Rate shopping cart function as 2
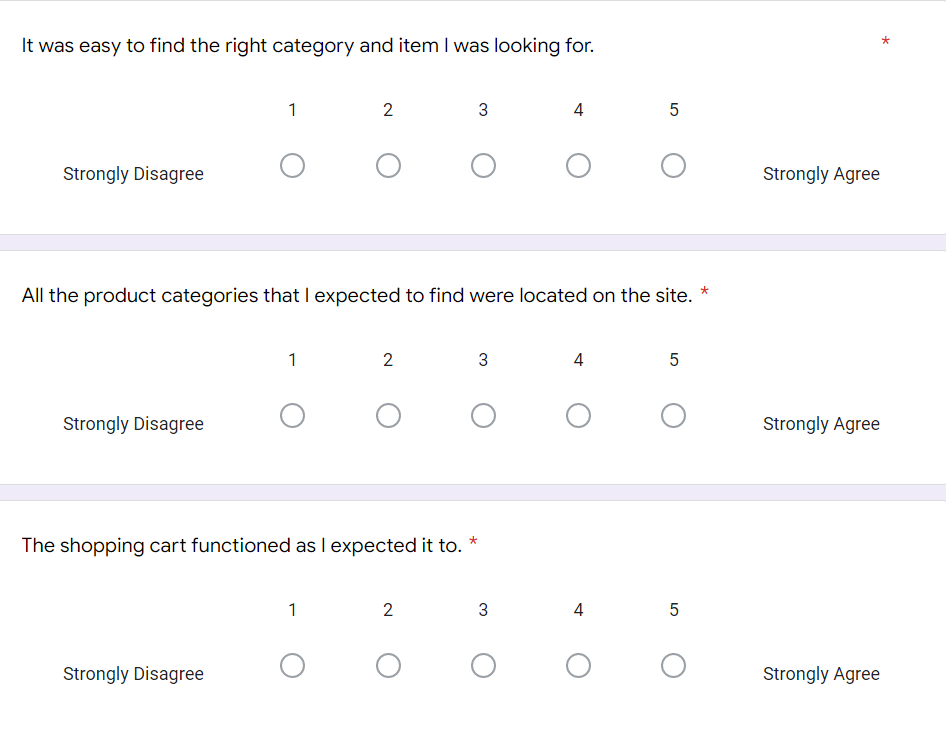This screenshot has width=946, height=732. pos(388,666)
